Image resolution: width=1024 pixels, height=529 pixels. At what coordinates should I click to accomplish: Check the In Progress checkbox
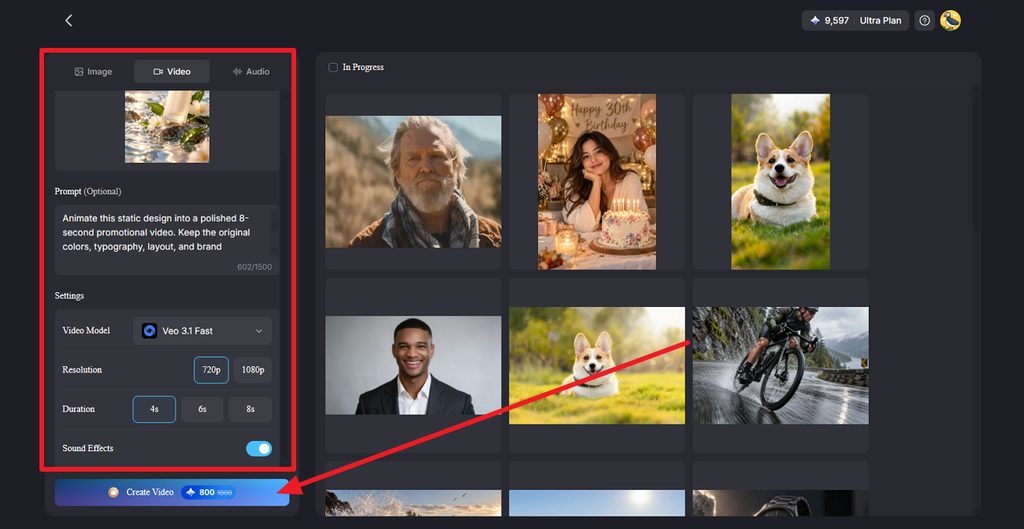point(333,67)
